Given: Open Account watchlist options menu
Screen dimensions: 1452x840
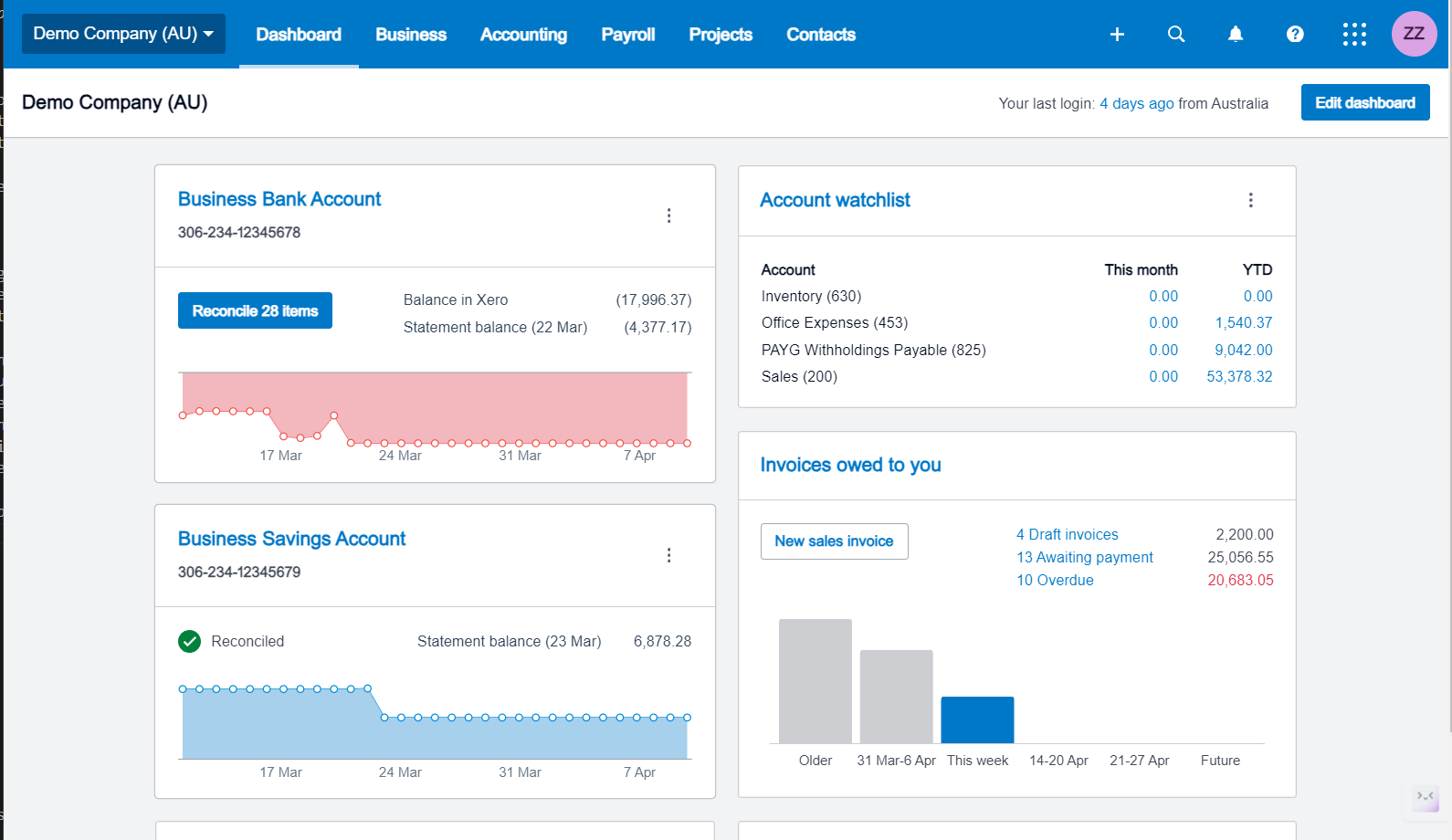Looking at the screenshot, I should 1251,200.
